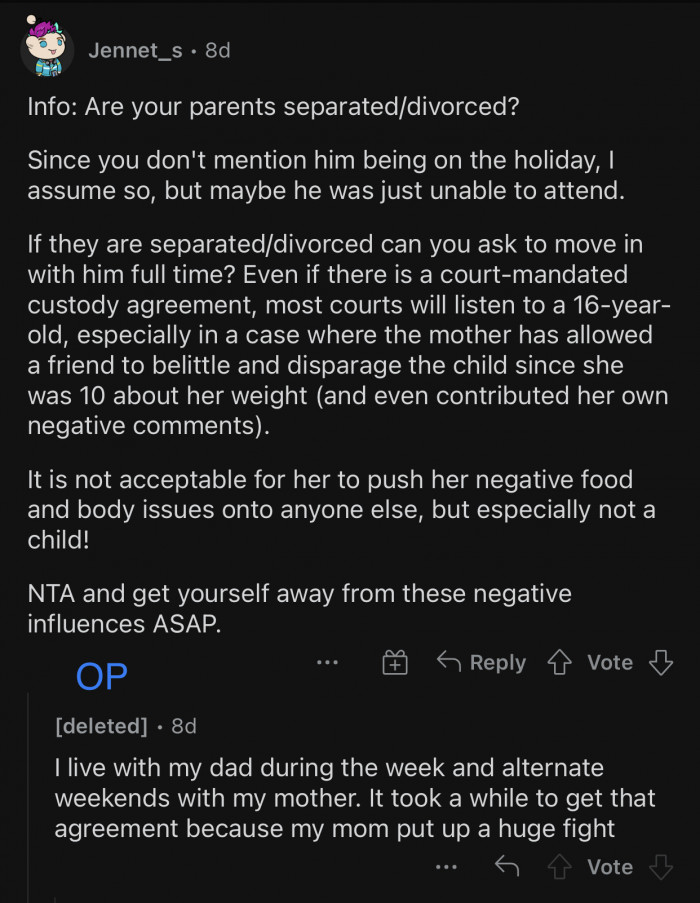Screen dimensions: 700x903
Task: Upvote the OP's deleted reply
Action: [560, 866]
